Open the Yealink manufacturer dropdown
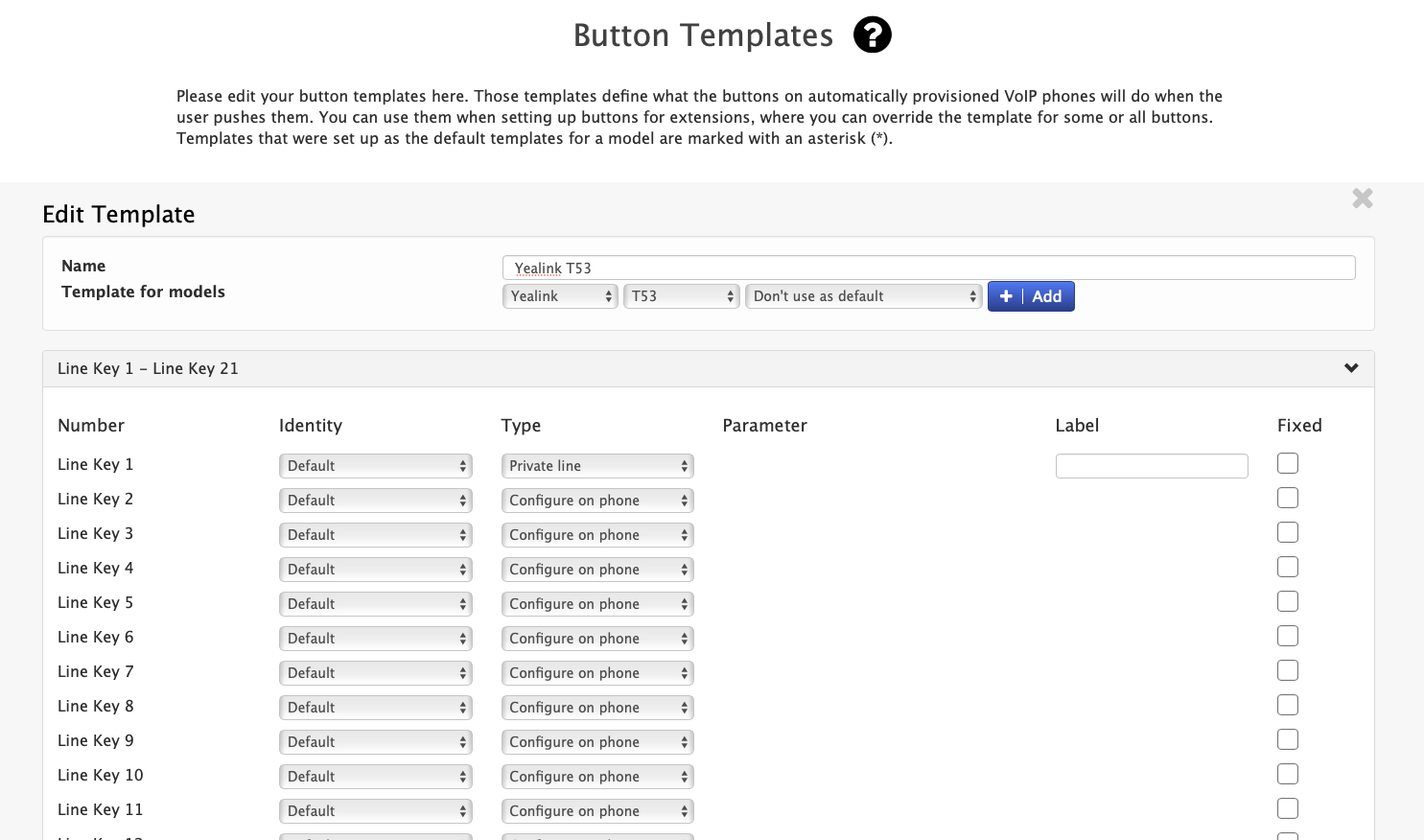Image resolution: width=1424 pixels, height=840 pixels. click(x=560, y=296)
